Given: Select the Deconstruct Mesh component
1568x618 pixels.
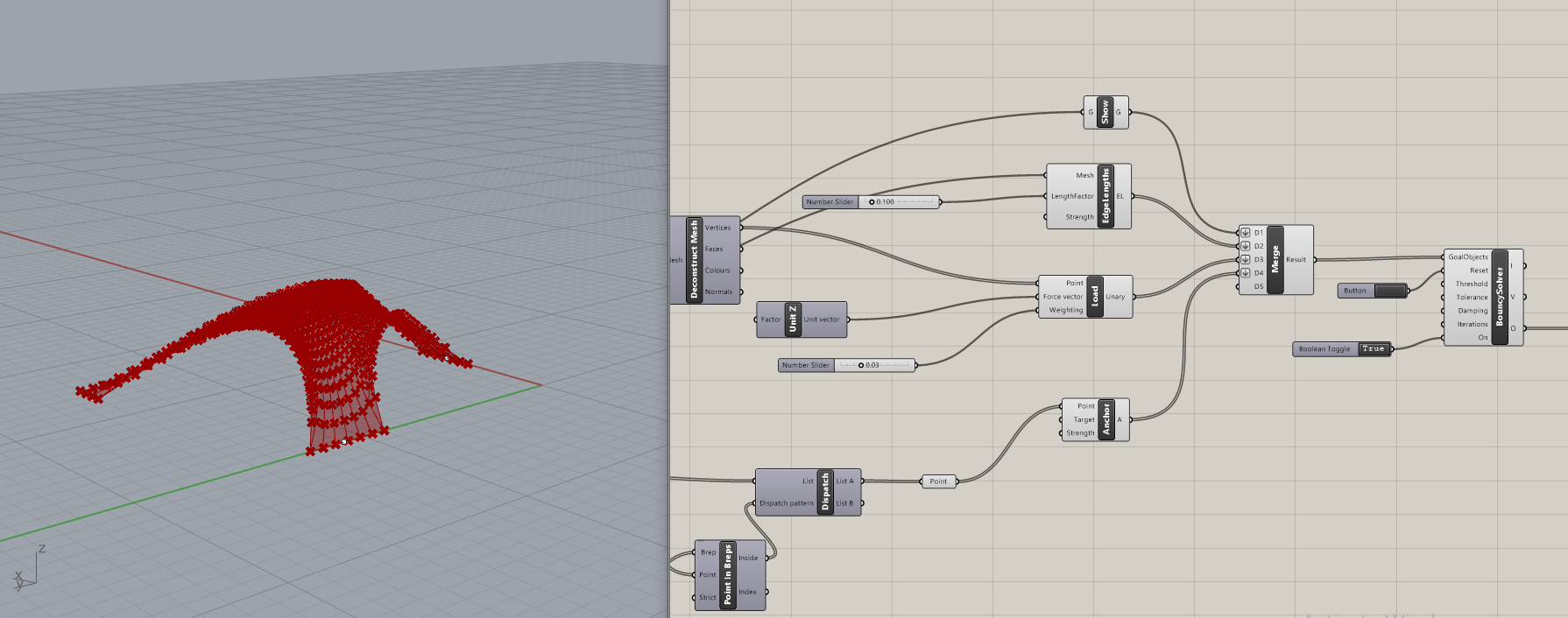Looking at the screenshot, I should click(x=694, y=260).
